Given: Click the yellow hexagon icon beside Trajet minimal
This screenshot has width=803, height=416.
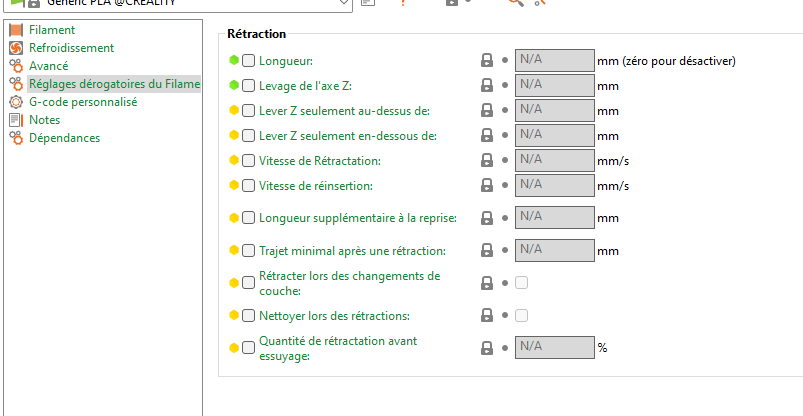Looking at the screenshot, I should [234, 250].
